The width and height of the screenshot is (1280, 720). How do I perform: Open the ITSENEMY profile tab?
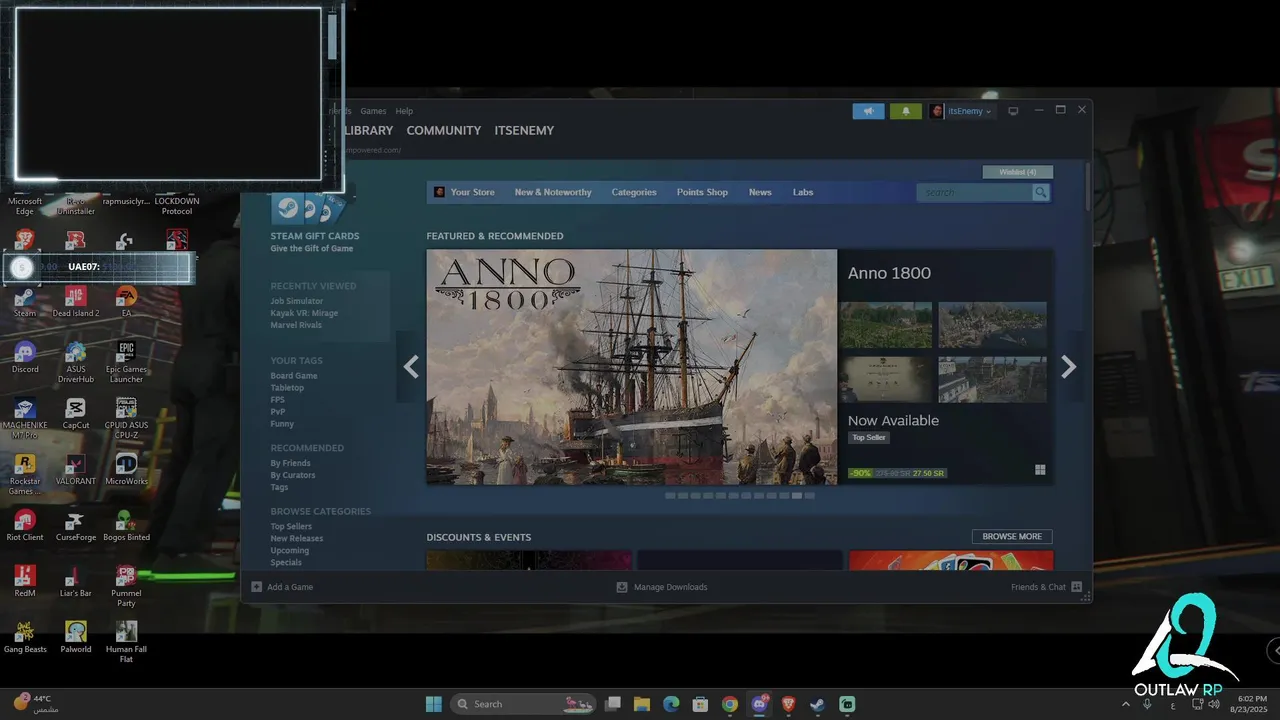(524, 131)
